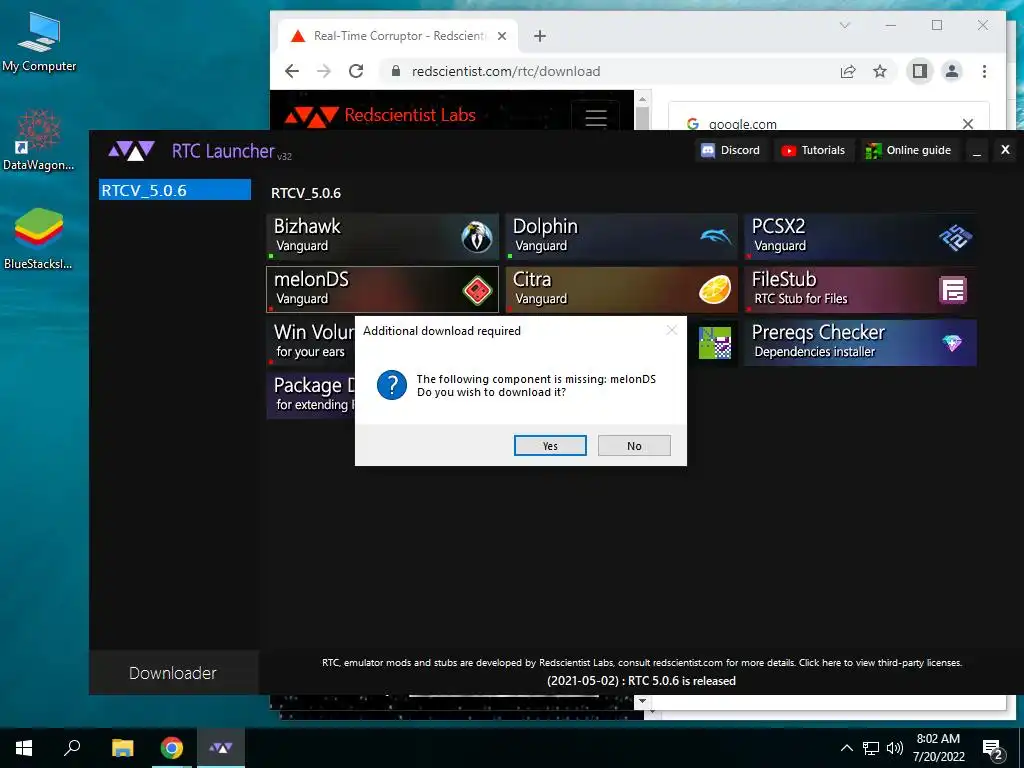Open the Redscientist Labs hamburger menu
This screenshot has width=1024, height=768.
tap(596, 118)
